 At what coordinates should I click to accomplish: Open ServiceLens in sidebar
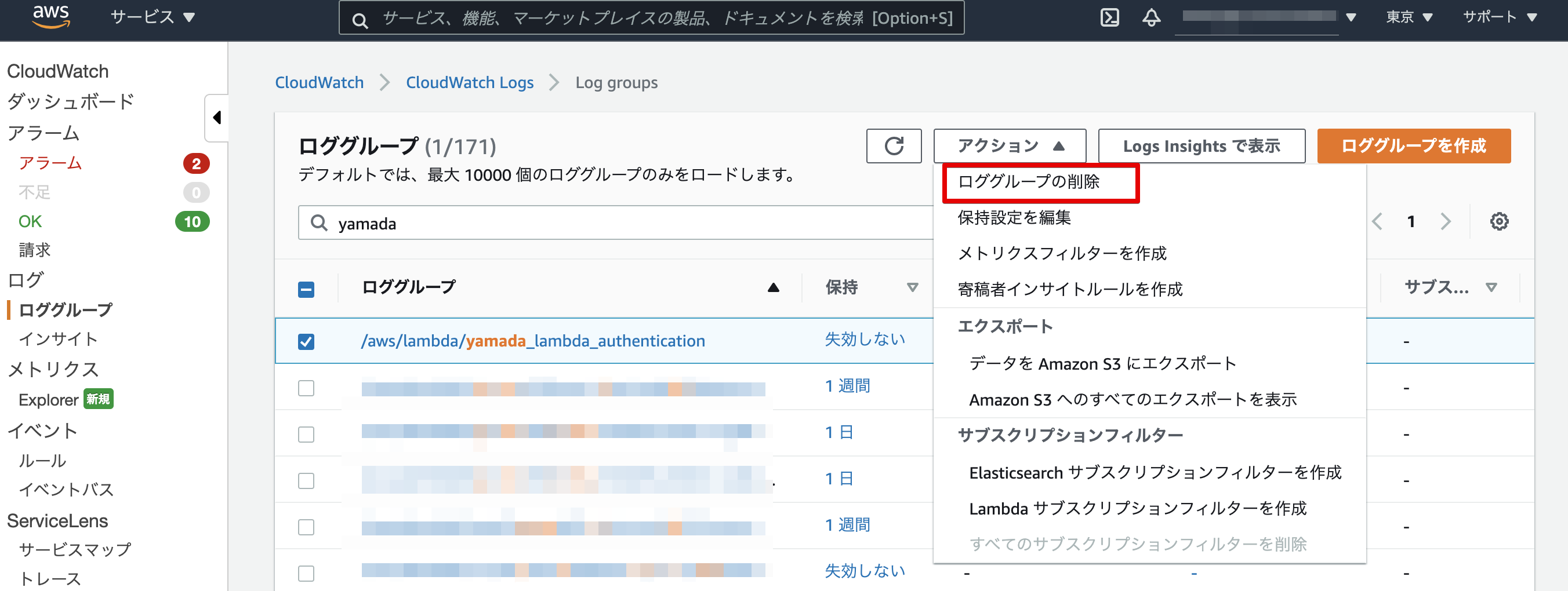coord(57,521)
